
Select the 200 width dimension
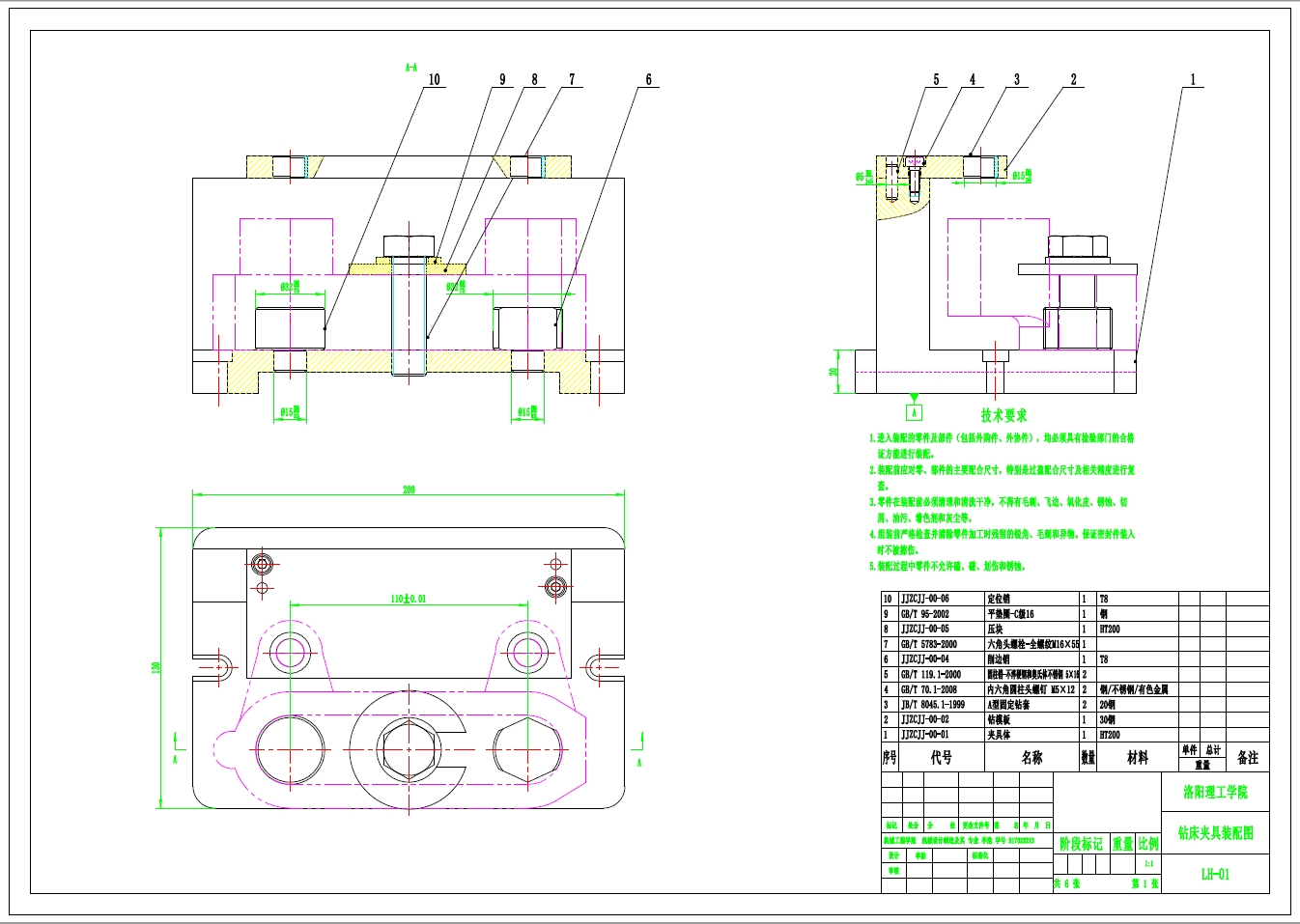[409, 490]
